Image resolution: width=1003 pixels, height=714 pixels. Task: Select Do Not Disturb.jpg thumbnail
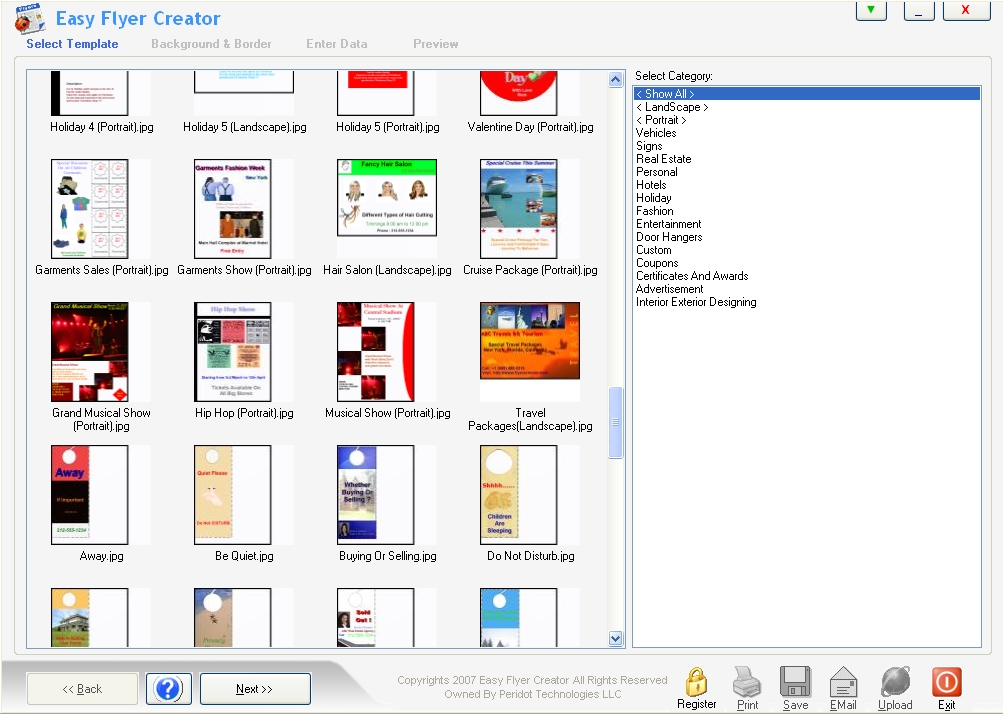tap(519, 495)
